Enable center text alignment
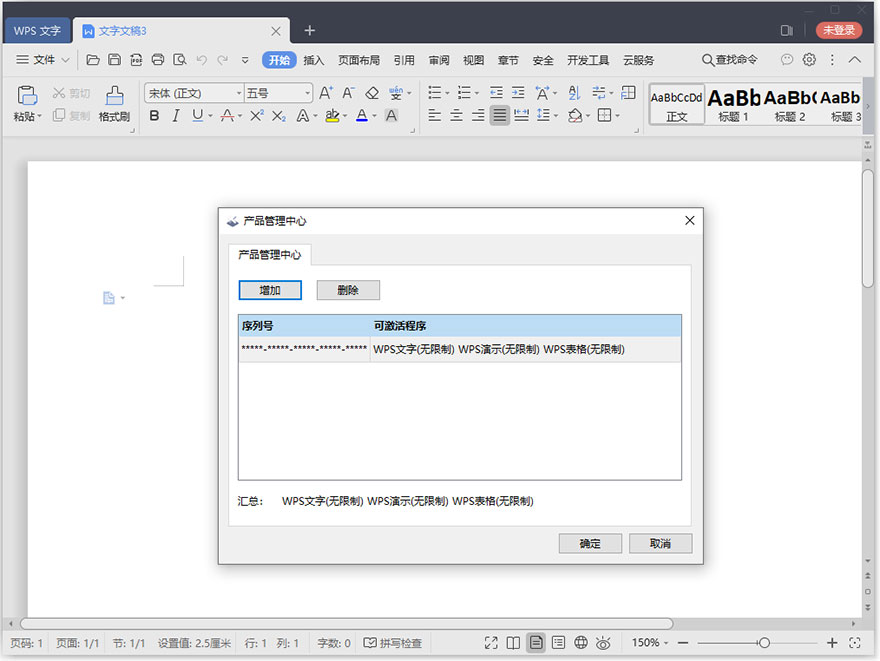 tap(455, 115)
